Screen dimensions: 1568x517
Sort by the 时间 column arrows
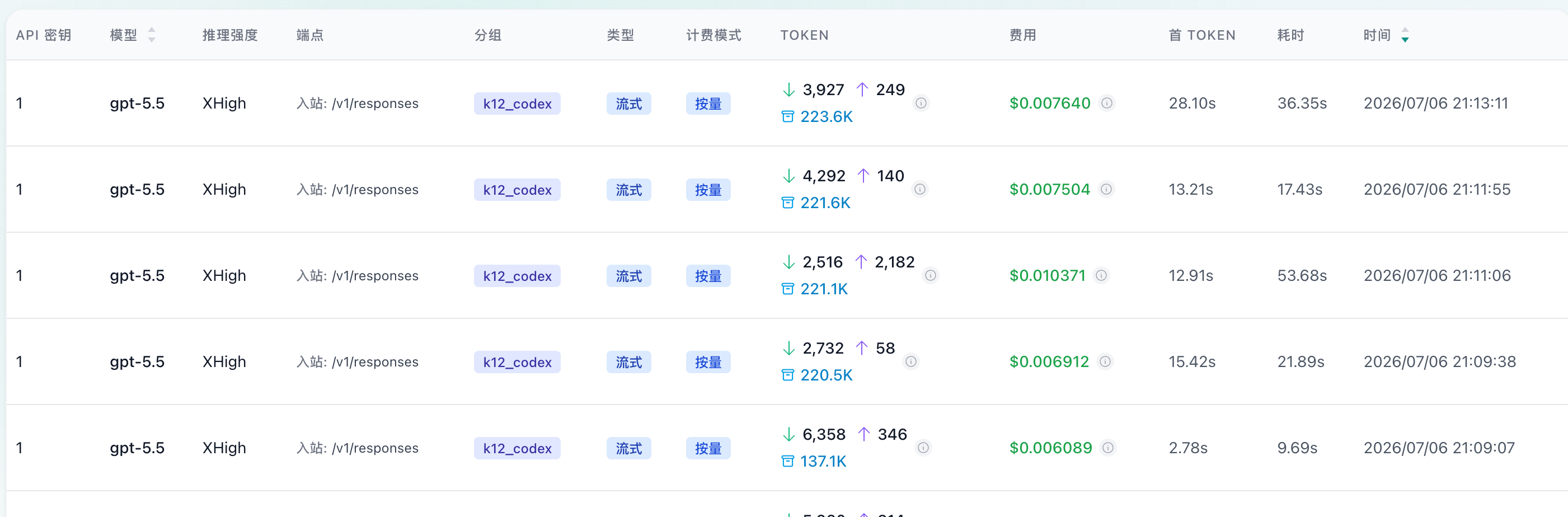tap(1405, 35)
